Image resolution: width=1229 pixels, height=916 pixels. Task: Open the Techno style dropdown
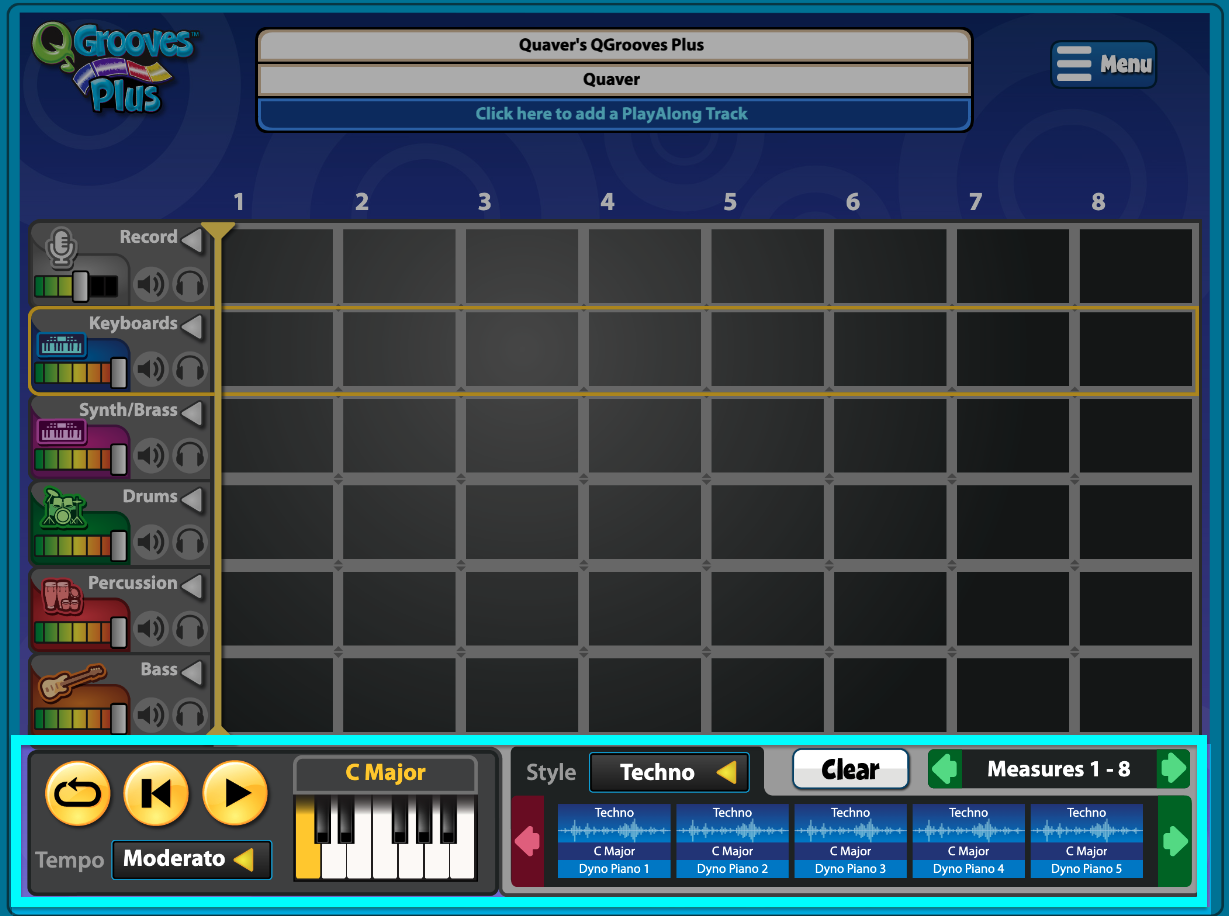[x=669, y=772]
